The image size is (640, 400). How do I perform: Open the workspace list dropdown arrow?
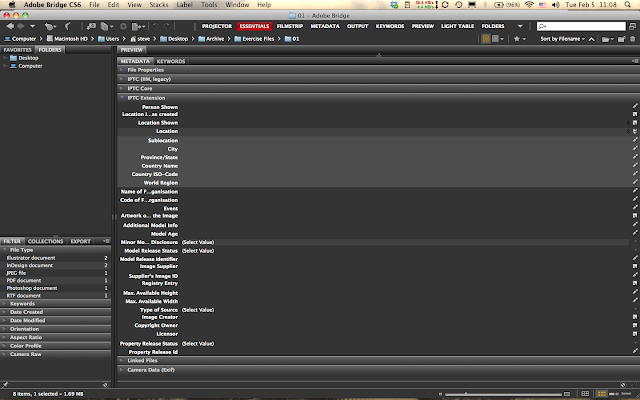(x=520, y=26)
